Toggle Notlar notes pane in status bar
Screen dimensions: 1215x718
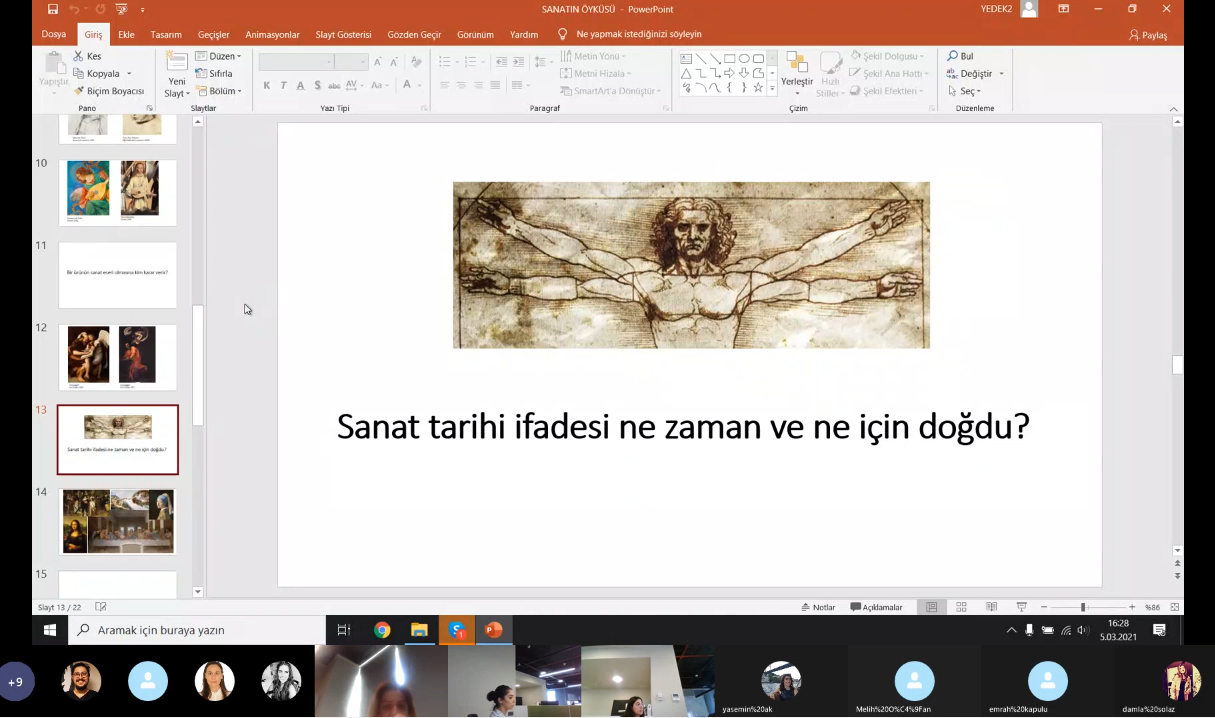coord(818,607)
